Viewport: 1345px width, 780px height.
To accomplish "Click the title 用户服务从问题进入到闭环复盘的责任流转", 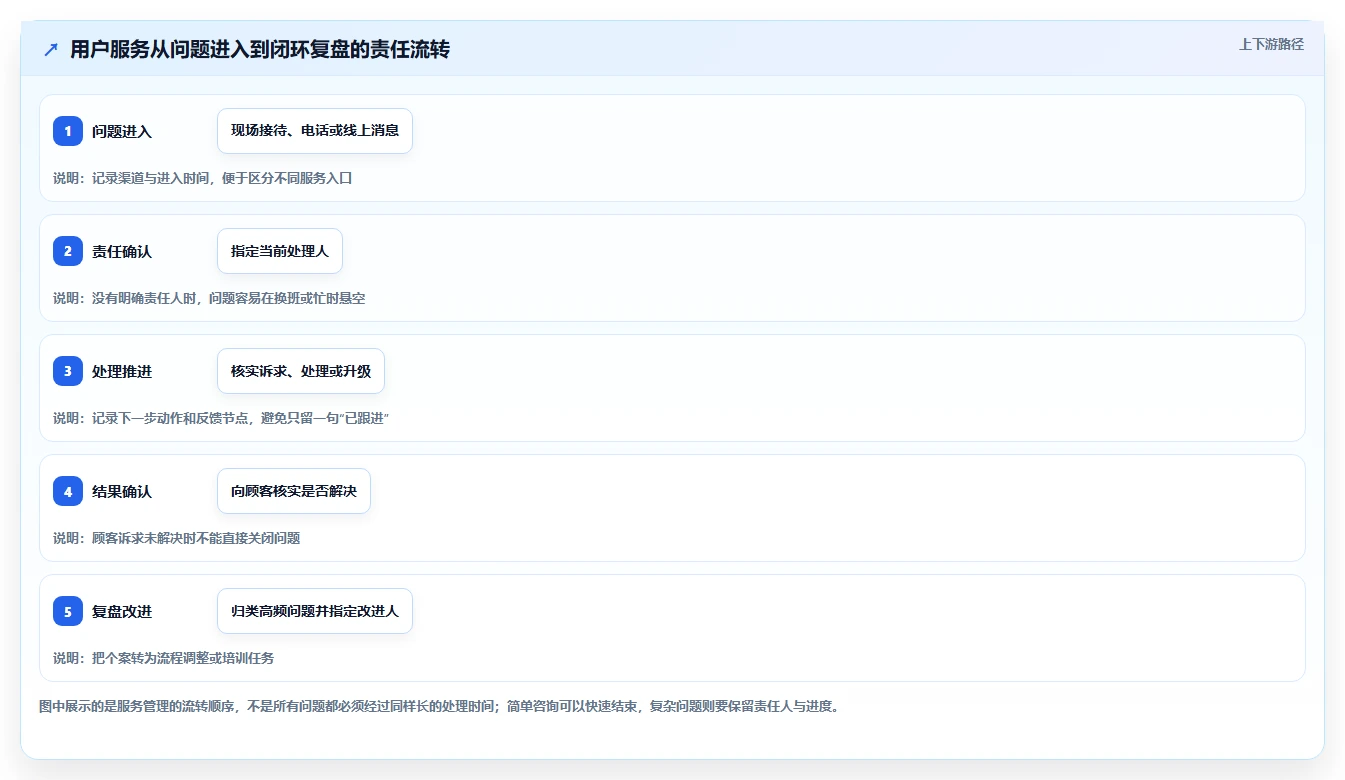I will tap(260, 49).
